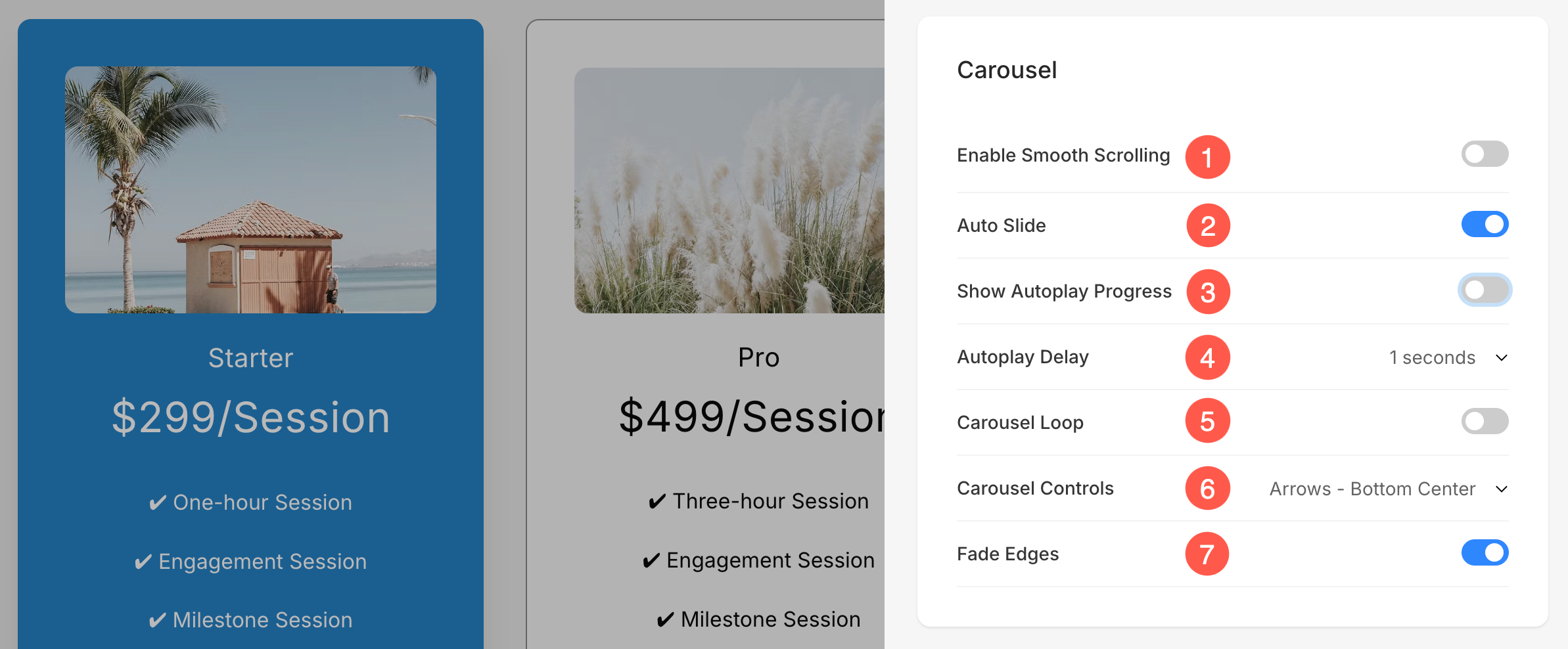Click the $499/Session price text
Screen dimensions: 1568x649
[x=752, y=416]
